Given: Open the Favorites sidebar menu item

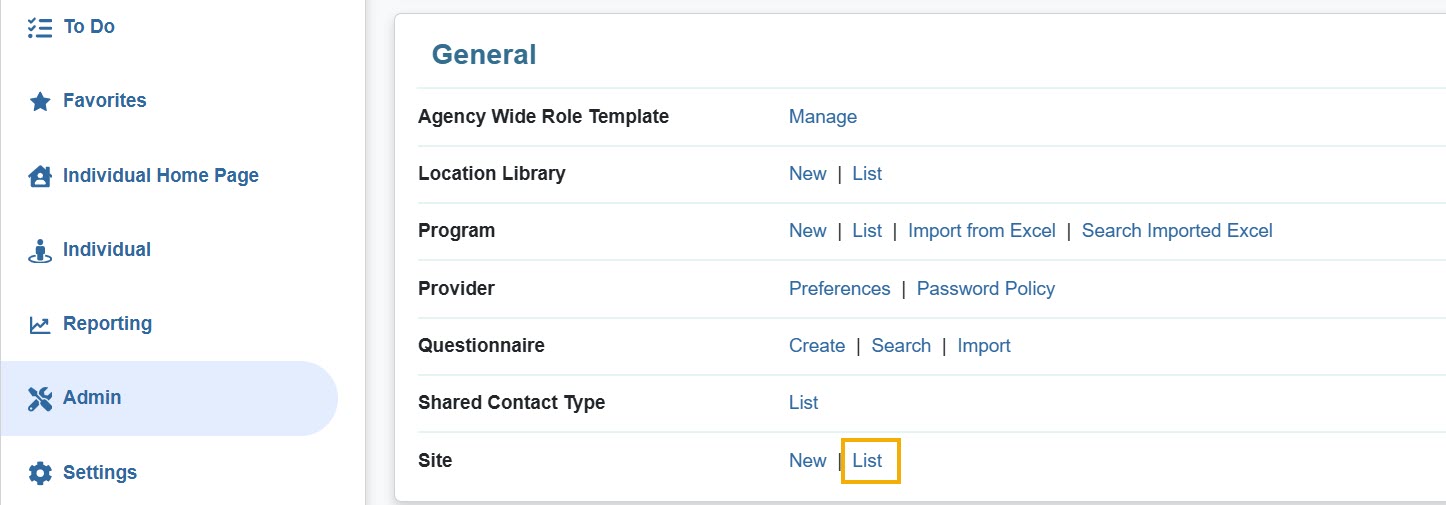Looking at the screenshot, I should coord(104,101).
